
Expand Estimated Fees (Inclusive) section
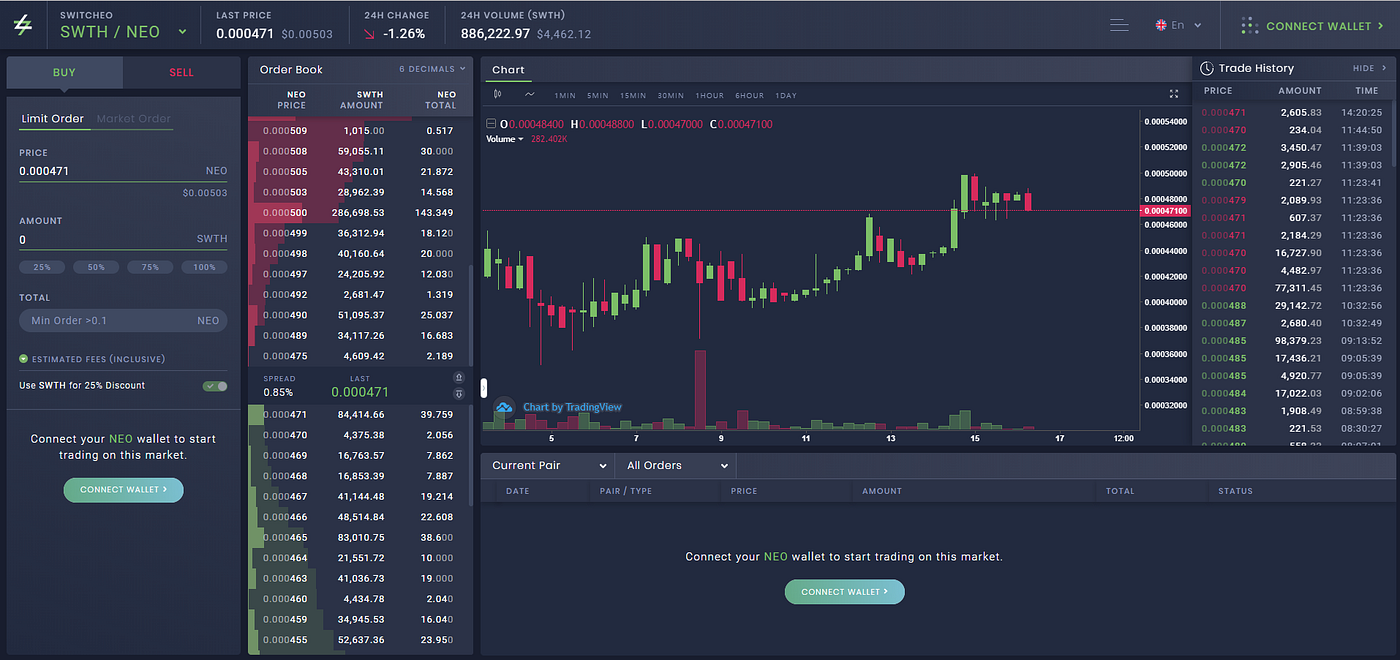pyautogui.click(x=91, y=359)
